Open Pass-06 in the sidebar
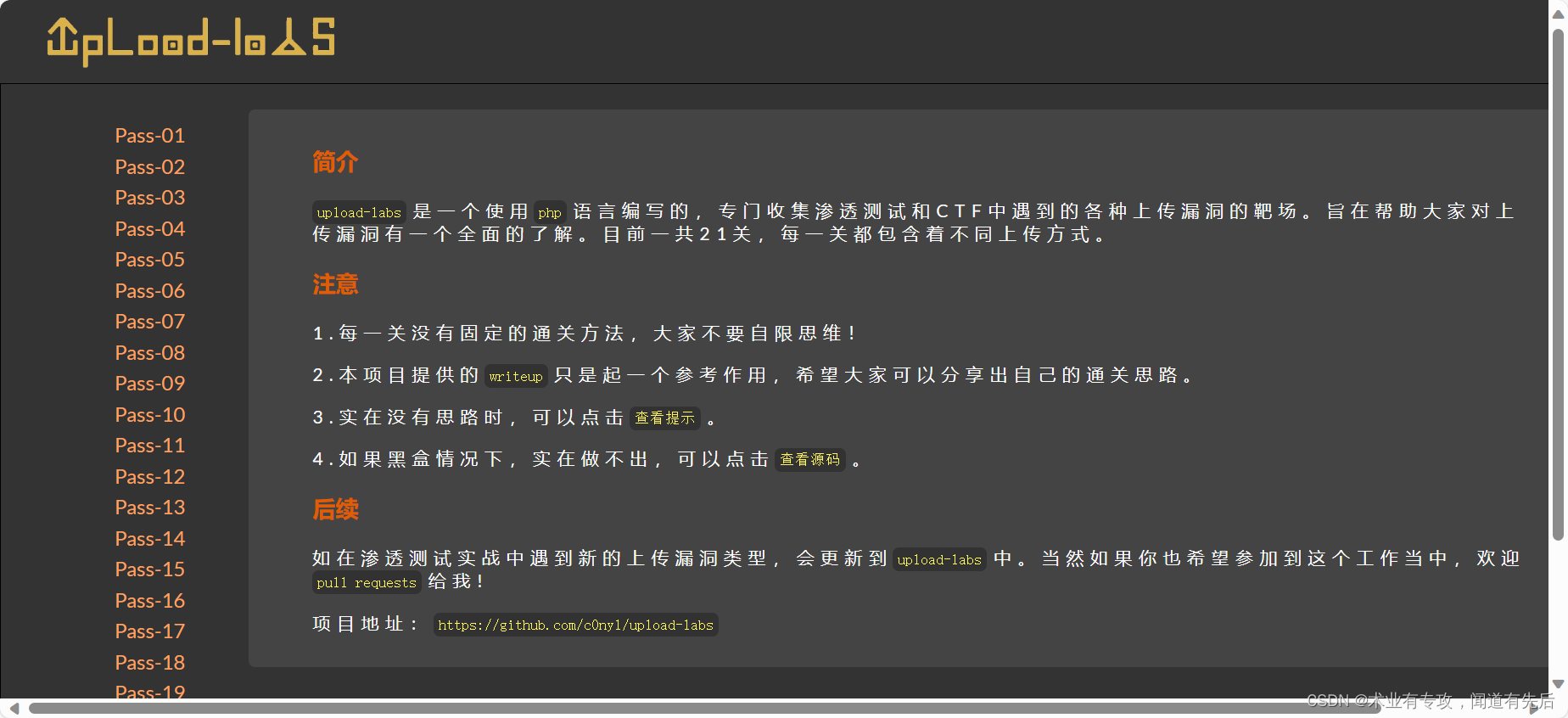The image size is (1568, 718). coord(150,291)
